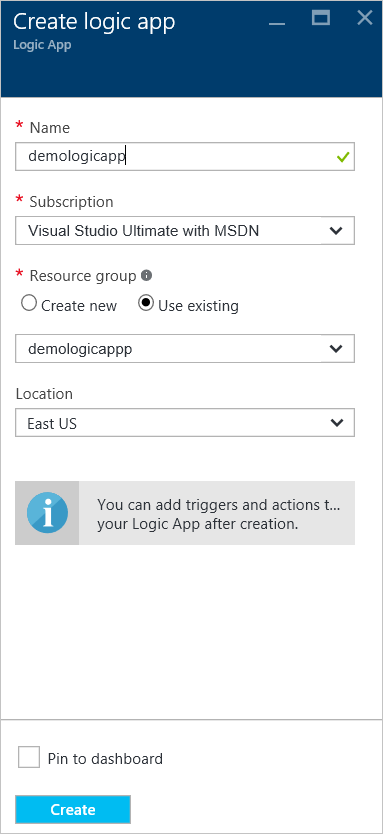This screenshot has width=383, height=834.
Task: Click inside the Name text field
Action: click(185, 156)
